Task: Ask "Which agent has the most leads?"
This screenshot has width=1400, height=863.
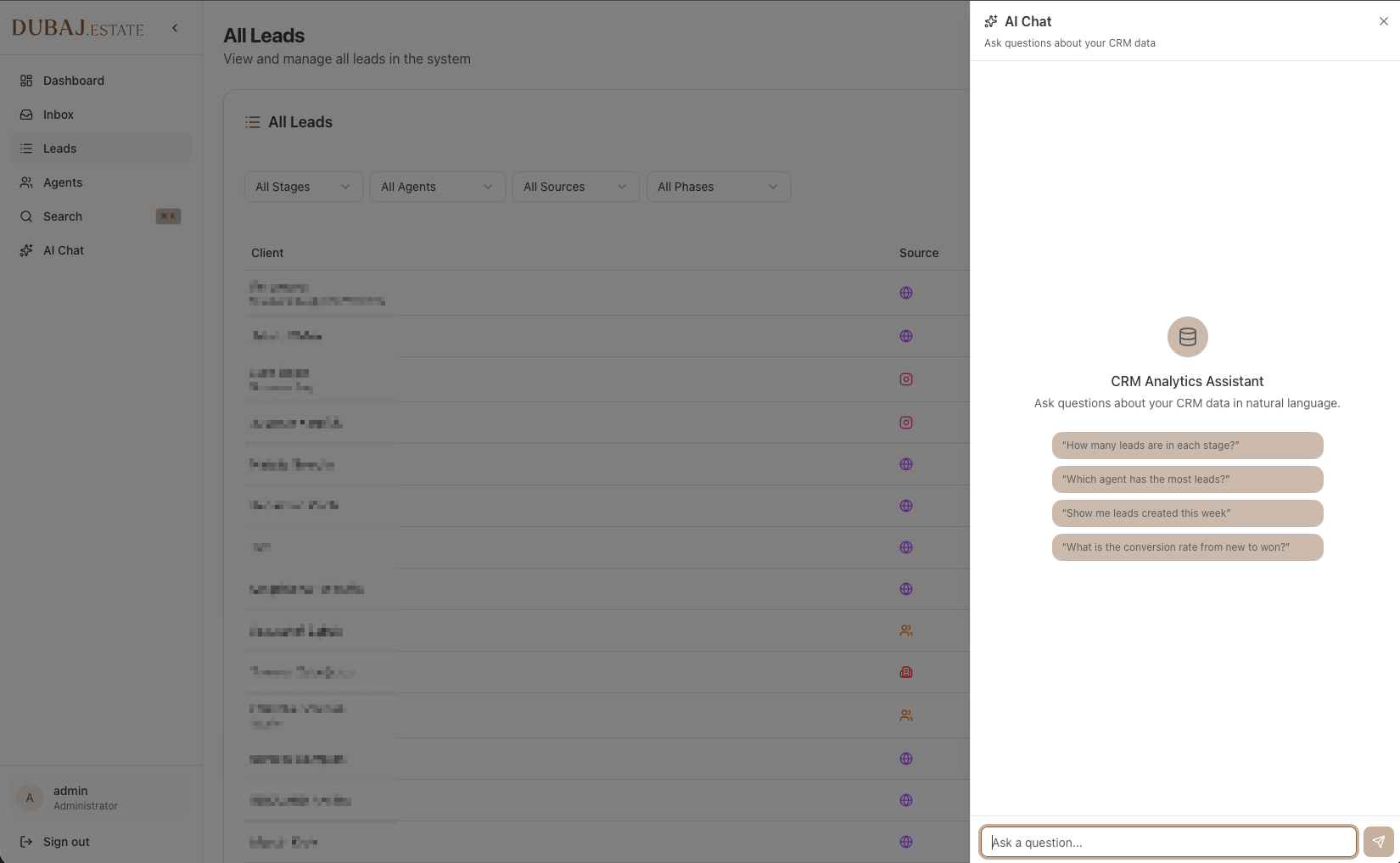Action: click(x=1188, y=479)
